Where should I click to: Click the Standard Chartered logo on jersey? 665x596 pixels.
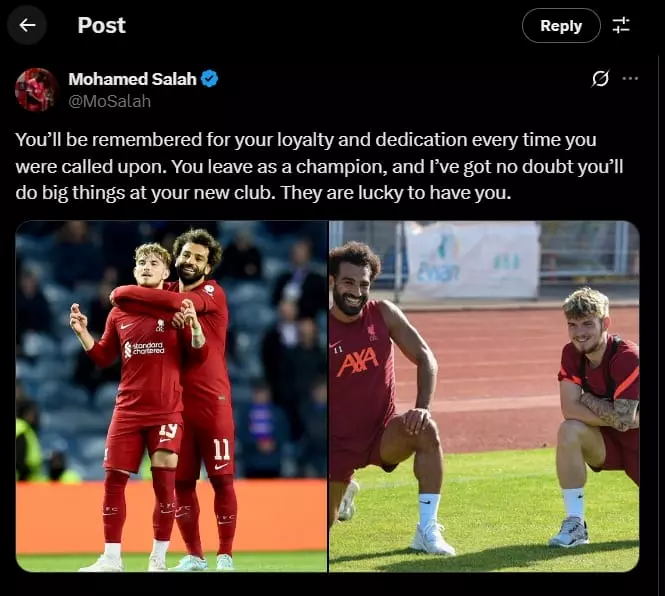tap(144, 348)
